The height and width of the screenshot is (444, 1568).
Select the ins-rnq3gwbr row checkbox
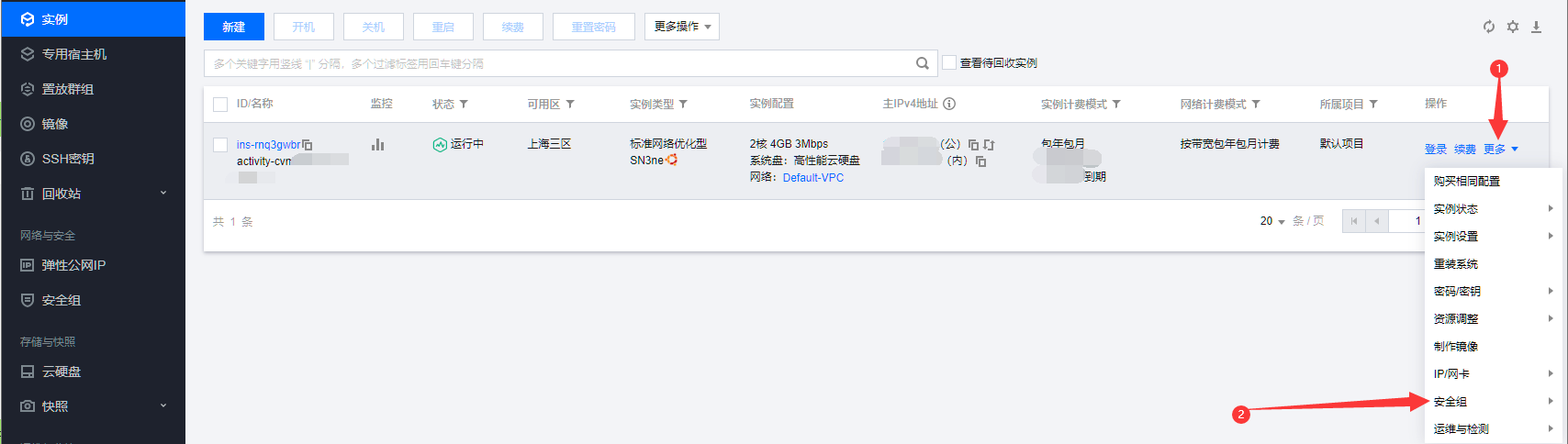pyautogui.click(x=220, y=145)
